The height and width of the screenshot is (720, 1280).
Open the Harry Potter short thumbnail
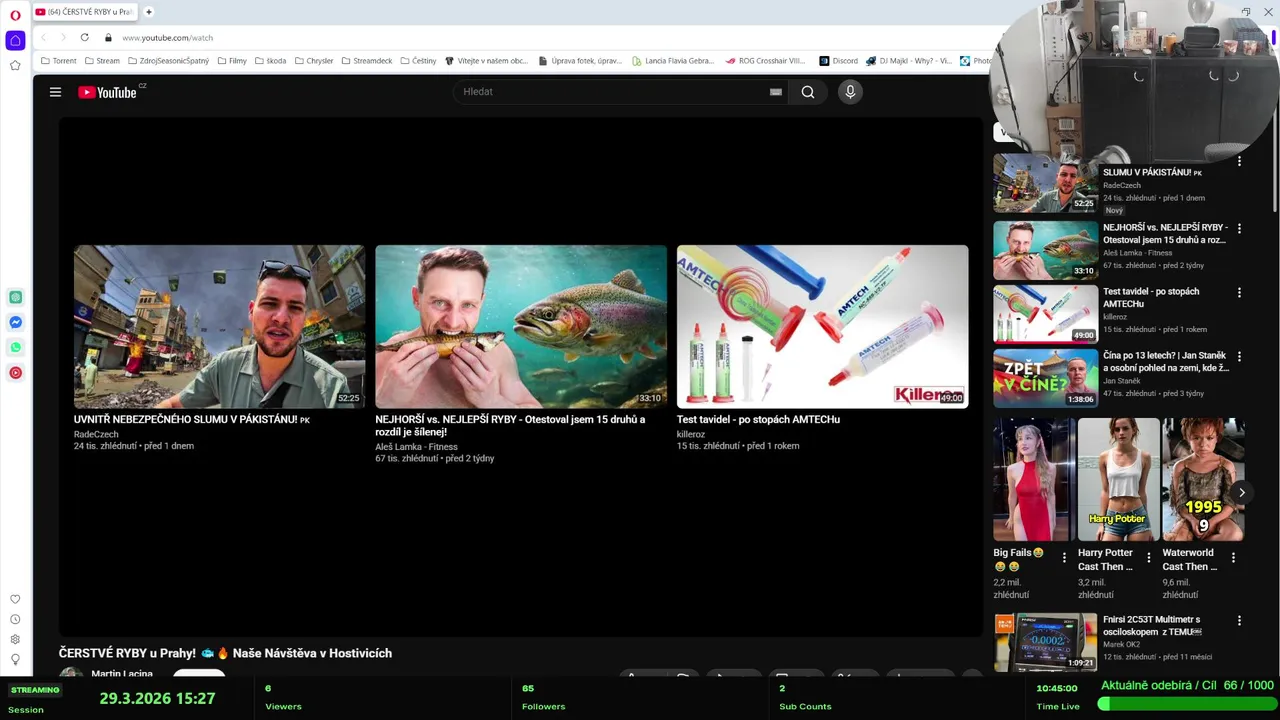1119,479
